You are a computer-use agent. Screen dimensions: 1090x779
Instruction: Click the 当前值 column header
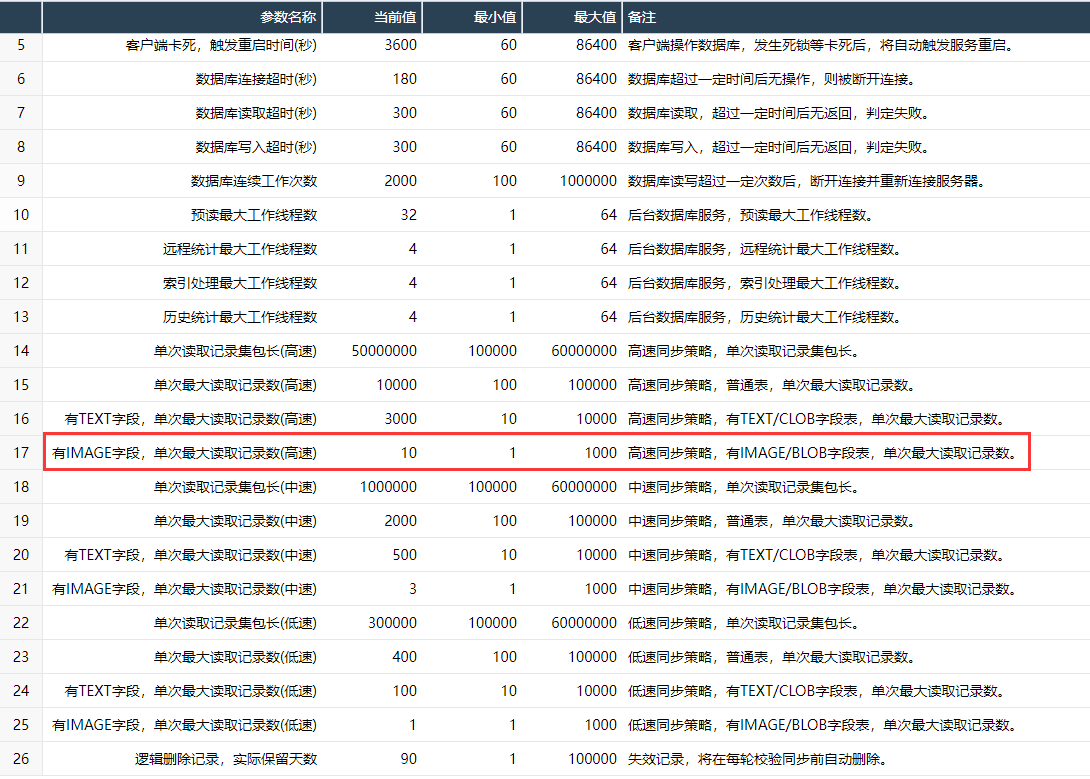click(x=396, y=18)
